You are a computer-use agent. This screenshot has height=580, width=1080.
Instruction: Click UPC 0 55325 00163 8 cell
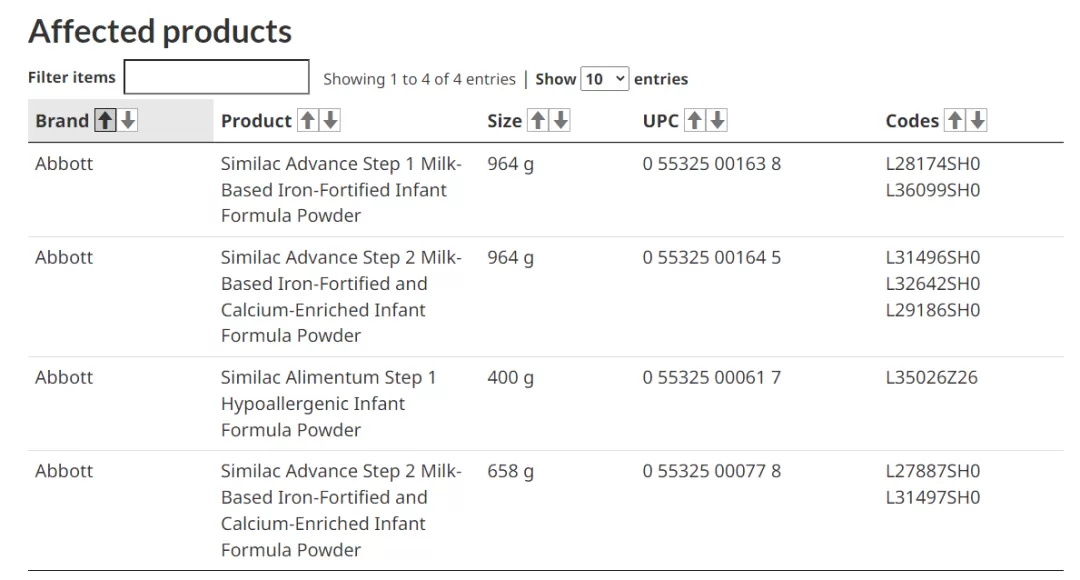click(x=712, y=164)
